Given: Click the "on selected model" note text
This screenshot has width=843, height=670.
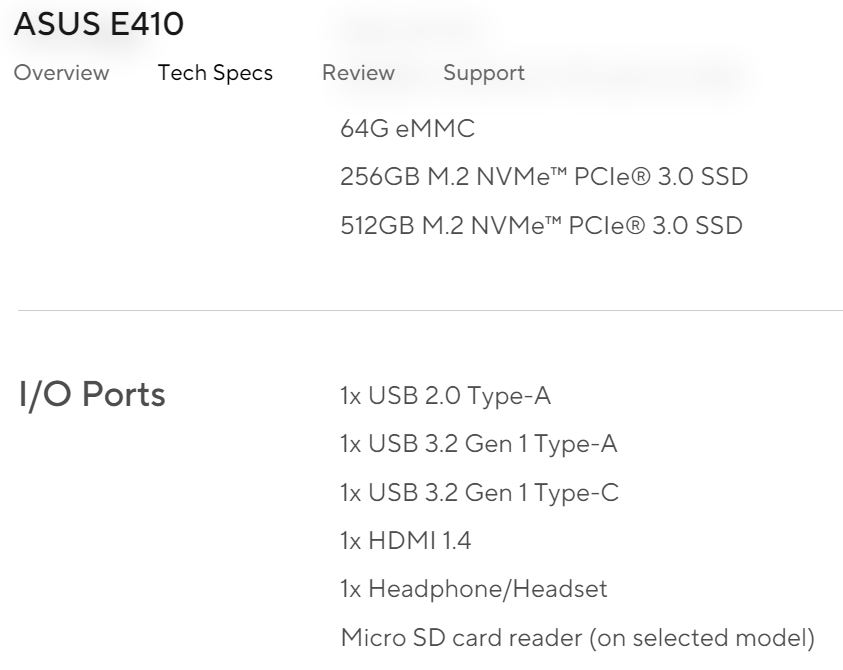Looking at the screenshot, I should tap(702, 638).
